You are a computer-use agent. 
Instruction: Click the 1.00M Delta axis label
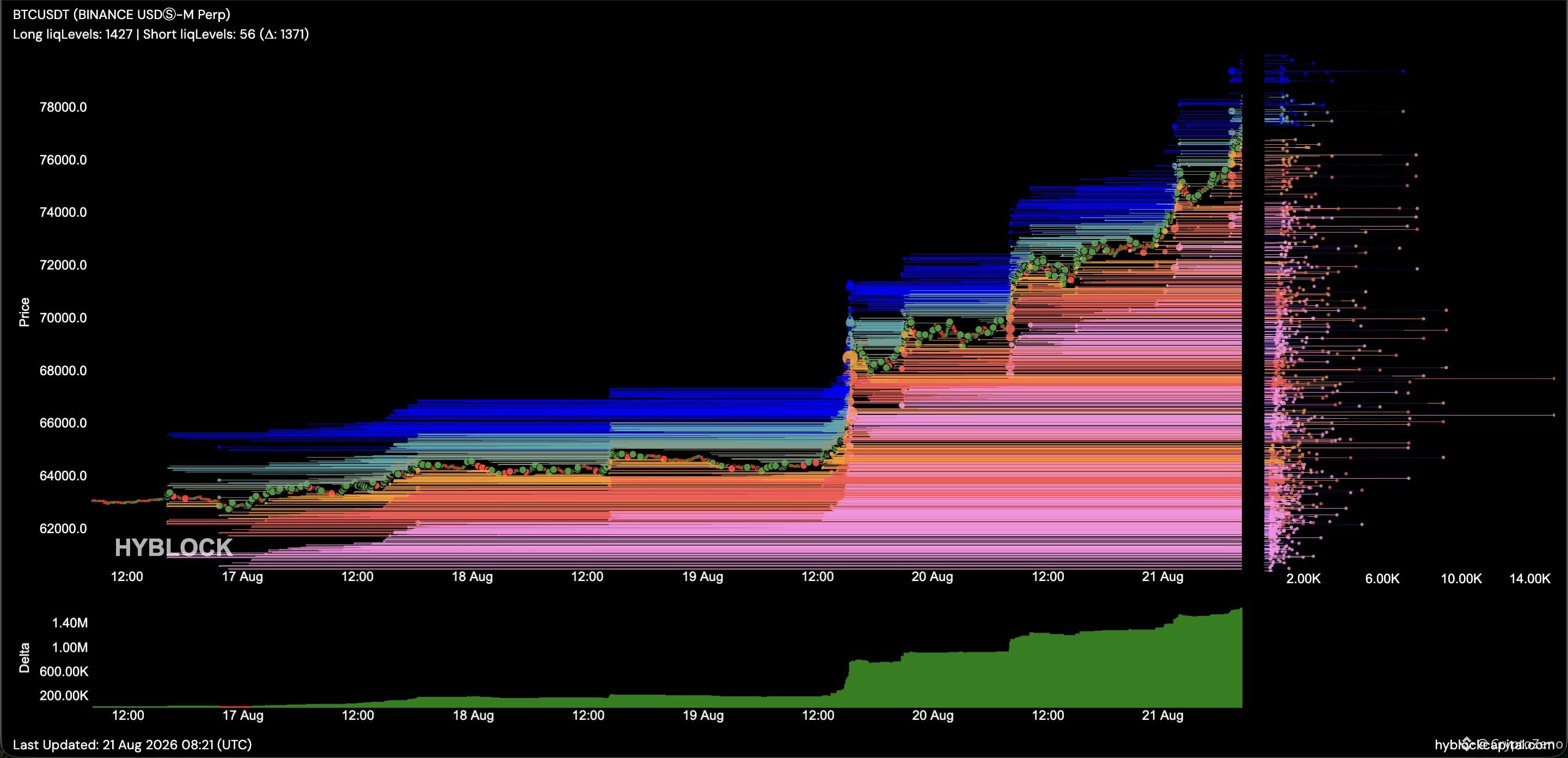[70, 648]
